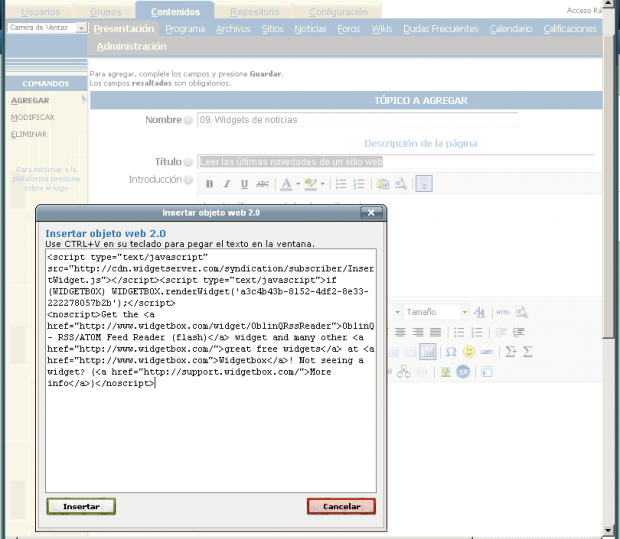Click the help icon beside Nombre
620x539 pixels.
[x=188, y=120]
